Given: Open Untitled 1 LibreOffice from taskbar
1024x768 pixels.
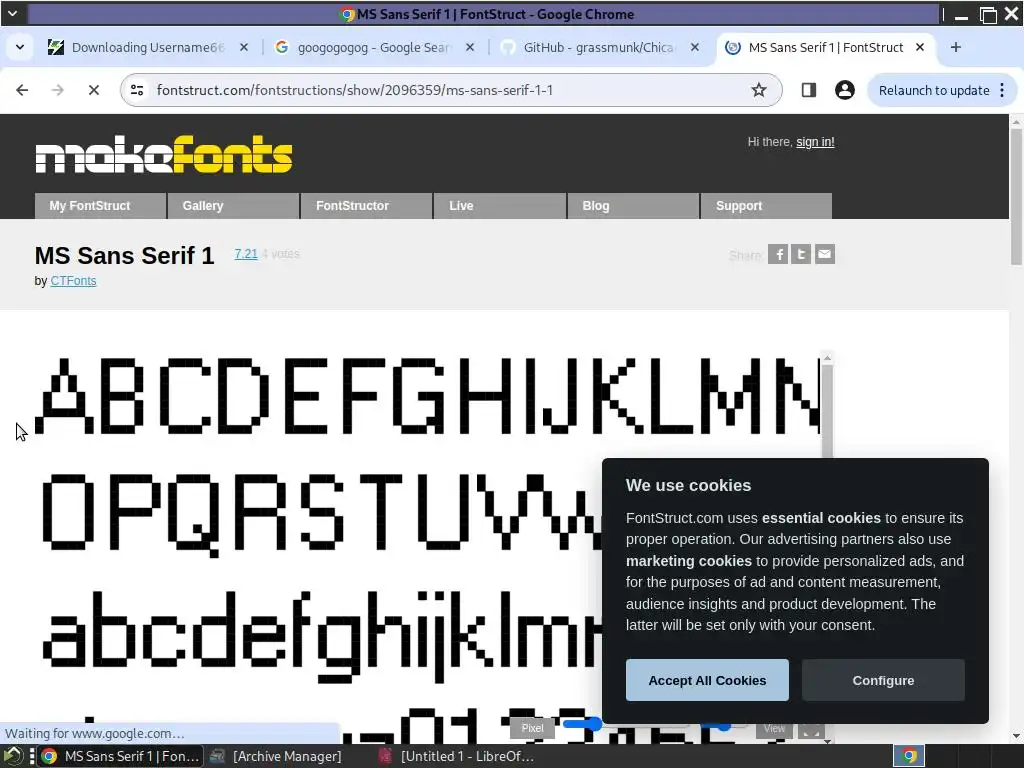Looking at the screenshot, I should (458, 756).
